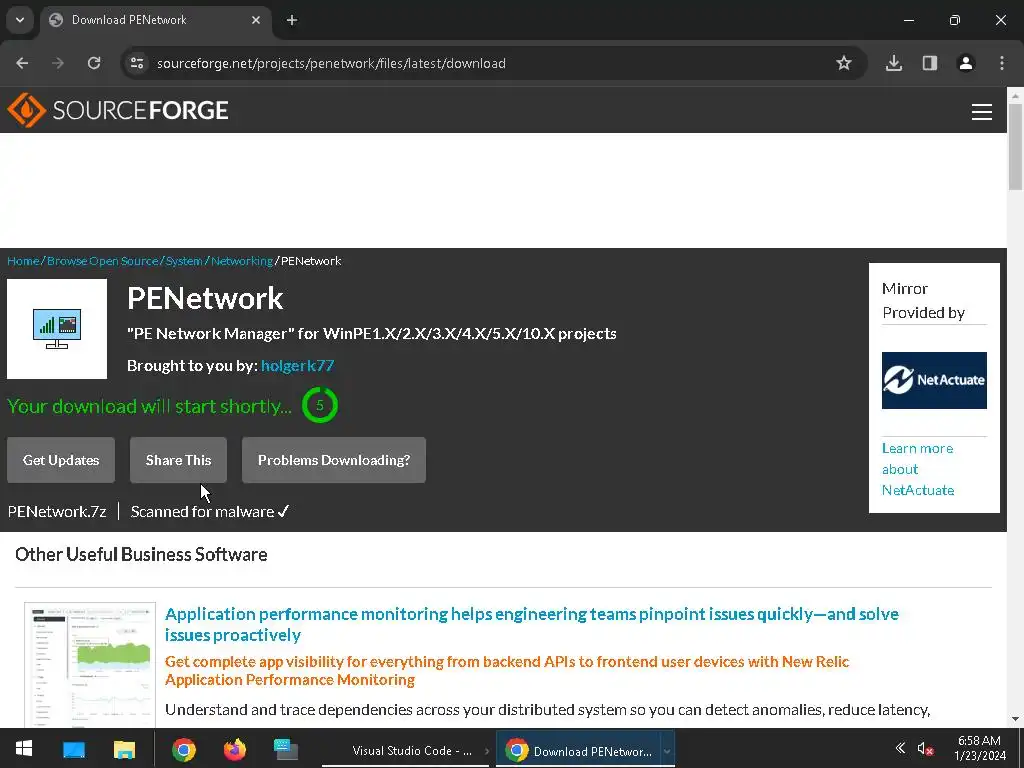Open pinned Chrome in taskbar
1024x768 pixels.
tap(184, 749)
